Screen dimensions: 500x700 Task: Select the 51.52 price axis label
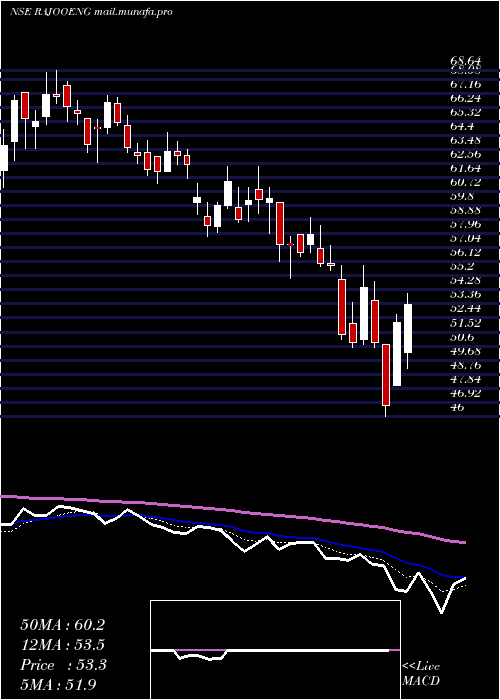tap(466, 323)
